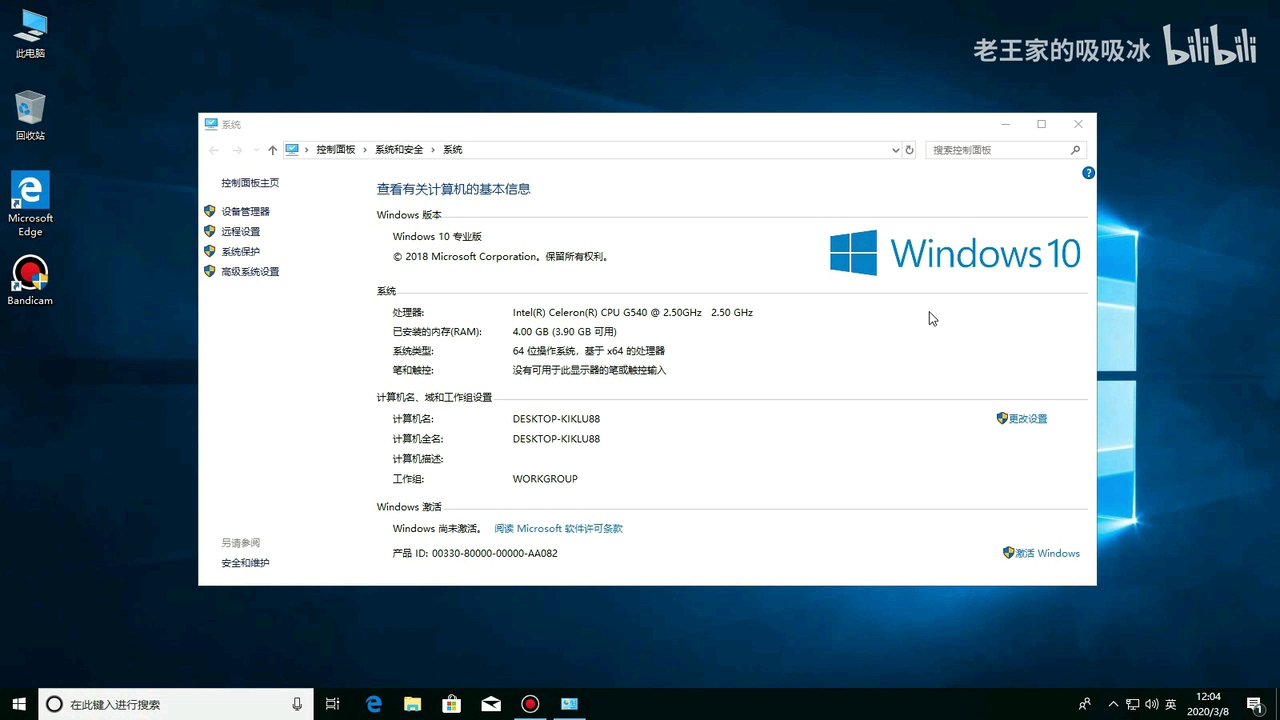Viewport: 1280px width, 720px height.
Task: Open 远程设置 link in sidebar
Action: coord(240,231)
